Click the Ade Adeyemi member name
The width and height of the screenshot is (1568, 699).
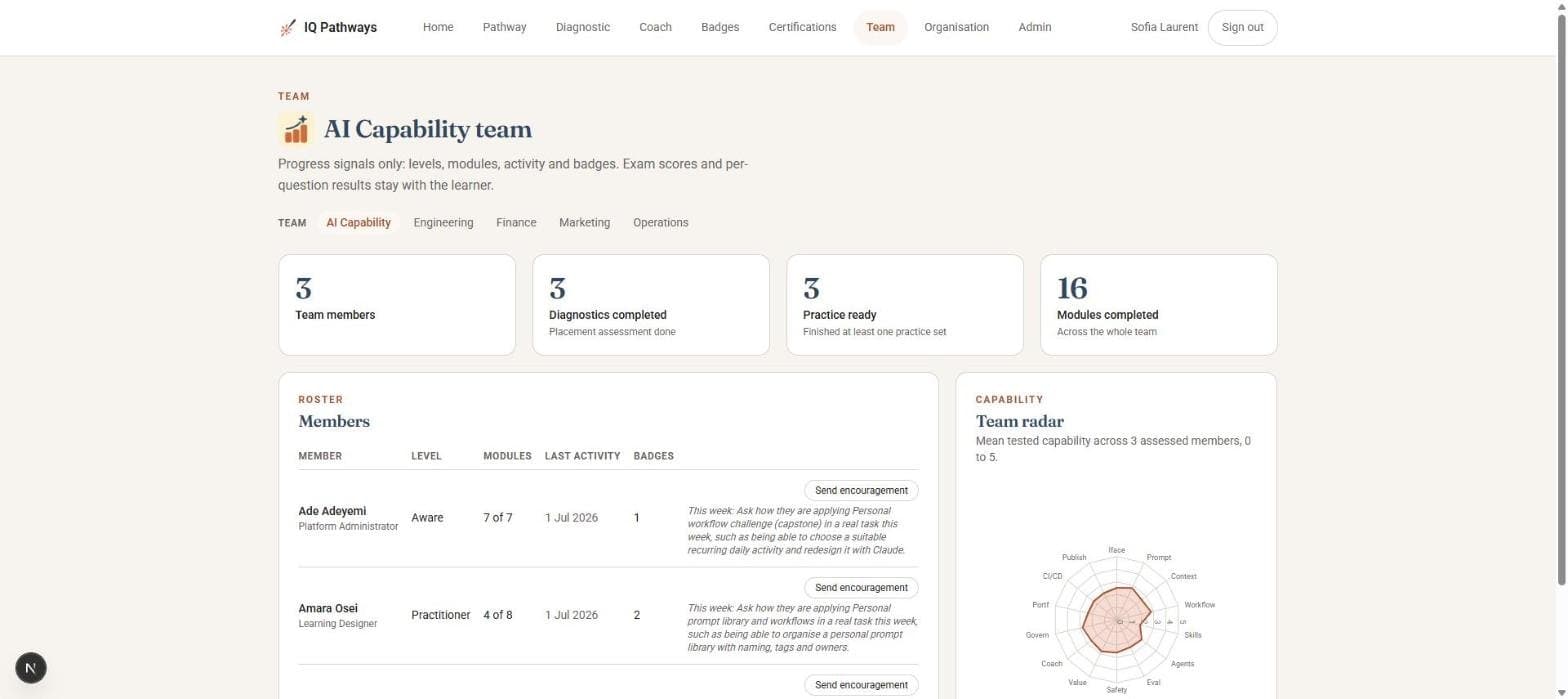point(332,511)
